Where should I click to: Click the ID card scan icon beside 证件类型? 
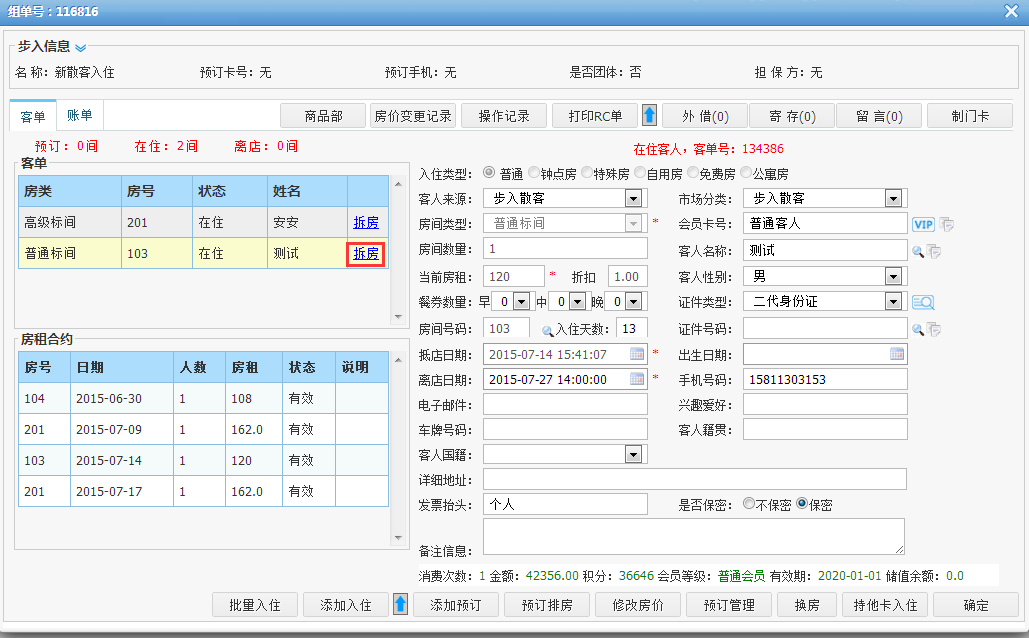[x=922, y=302]
